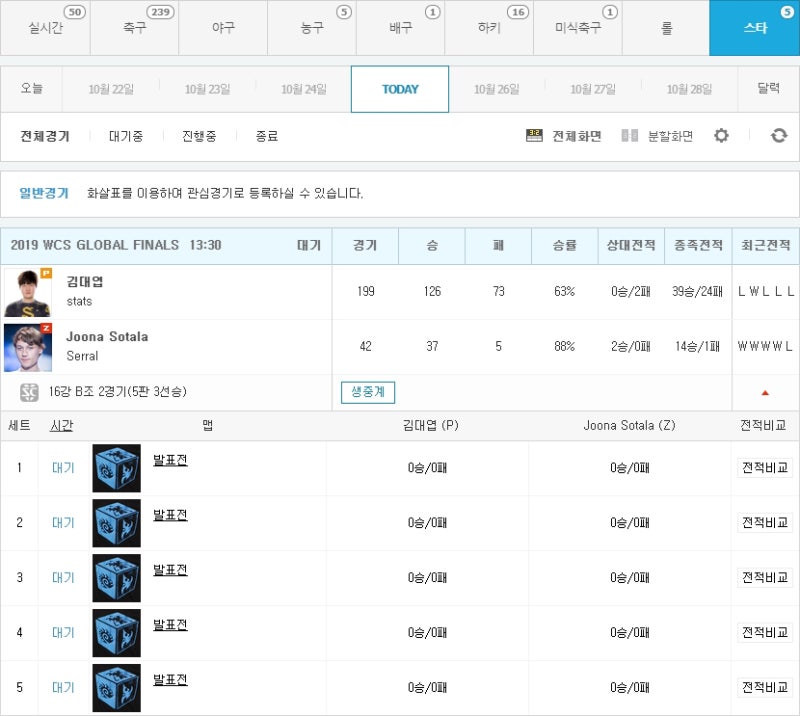800x716 pixels.
Task: Switch to the 축구 sports tab
Action: click(135, 28)
